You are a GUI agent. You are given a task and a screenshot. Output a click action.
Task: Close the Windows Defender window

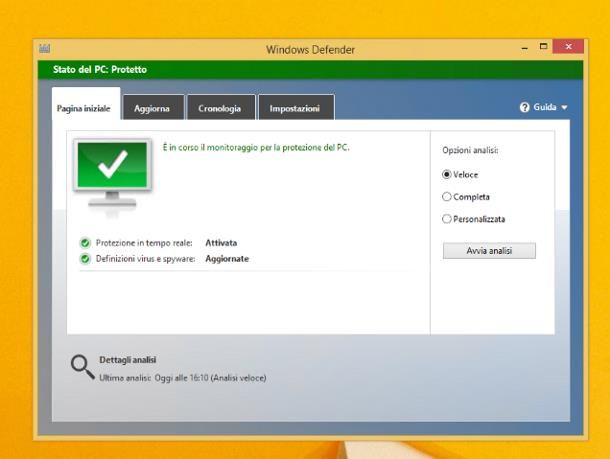click(x=568, y=46)
